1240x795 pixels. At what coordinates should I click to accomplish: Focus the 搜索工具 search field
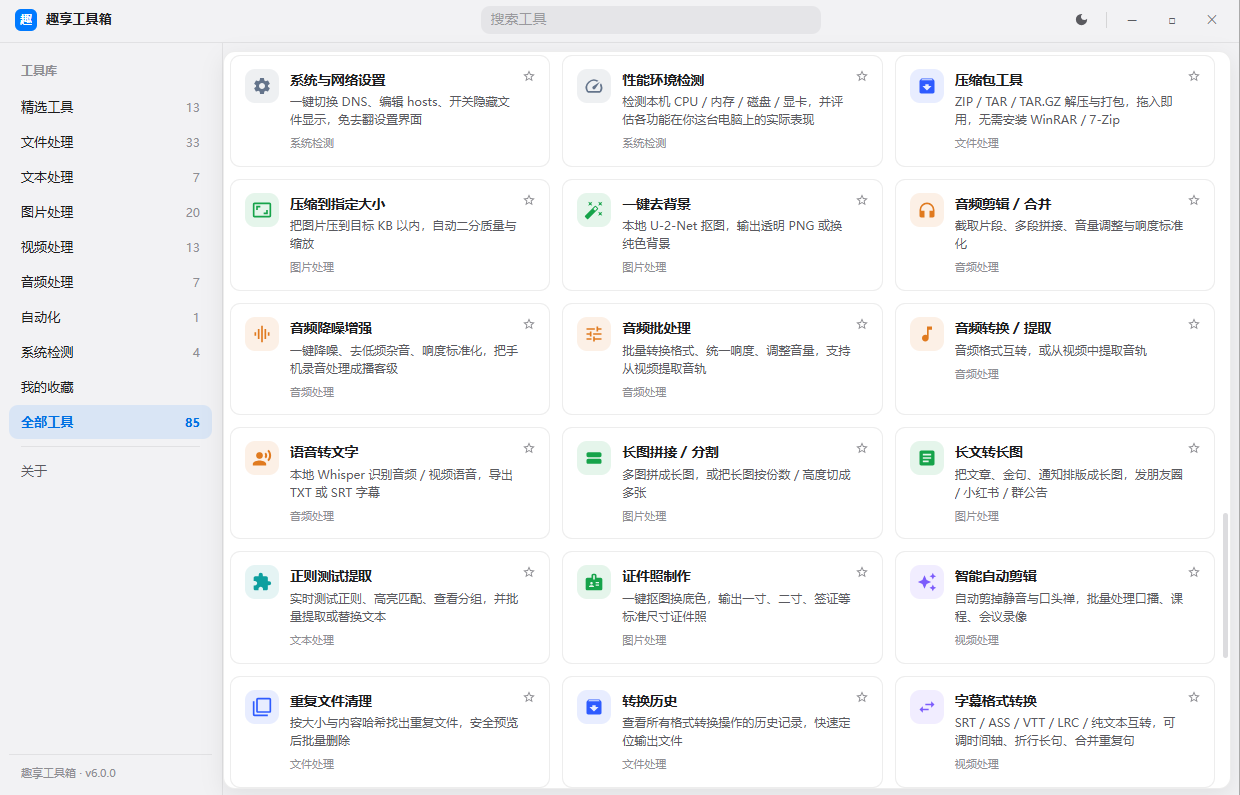pyautogui.click(x=651, y=19)
